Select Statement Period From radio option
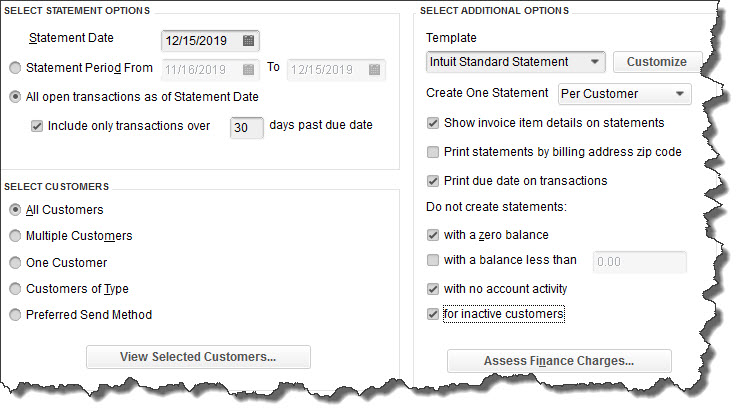This screenshot has height=420, width=746. [x=15, y=68]
